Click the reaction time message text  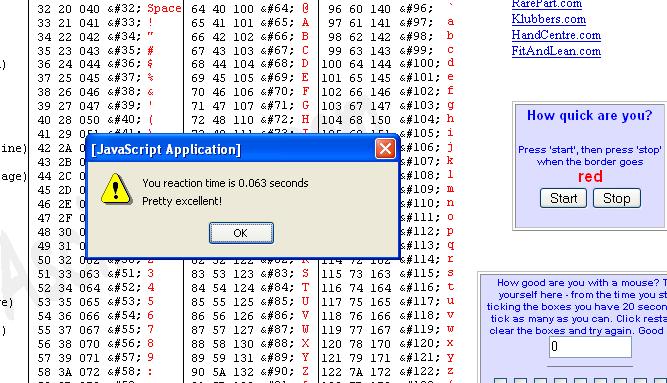(x=225, y=183)
